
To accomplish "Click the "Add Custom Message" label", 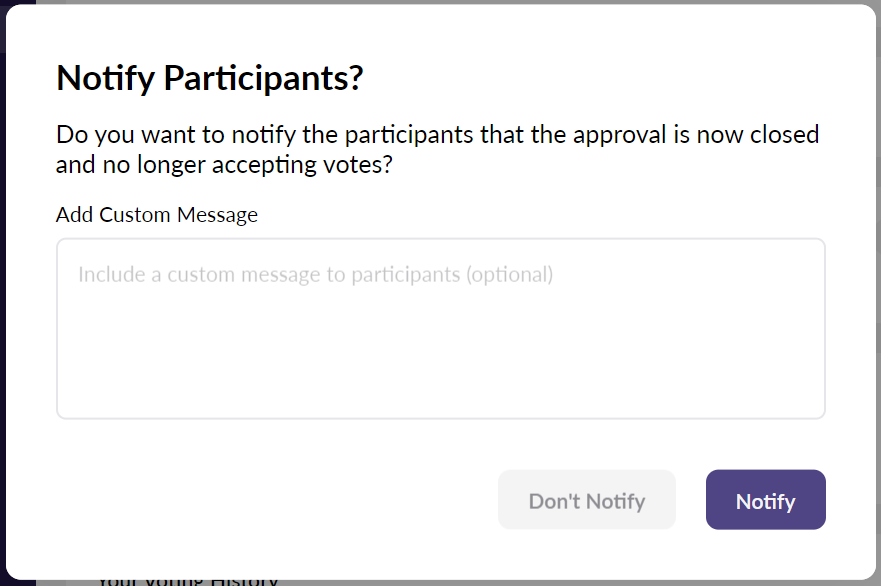I will (157, 215).
